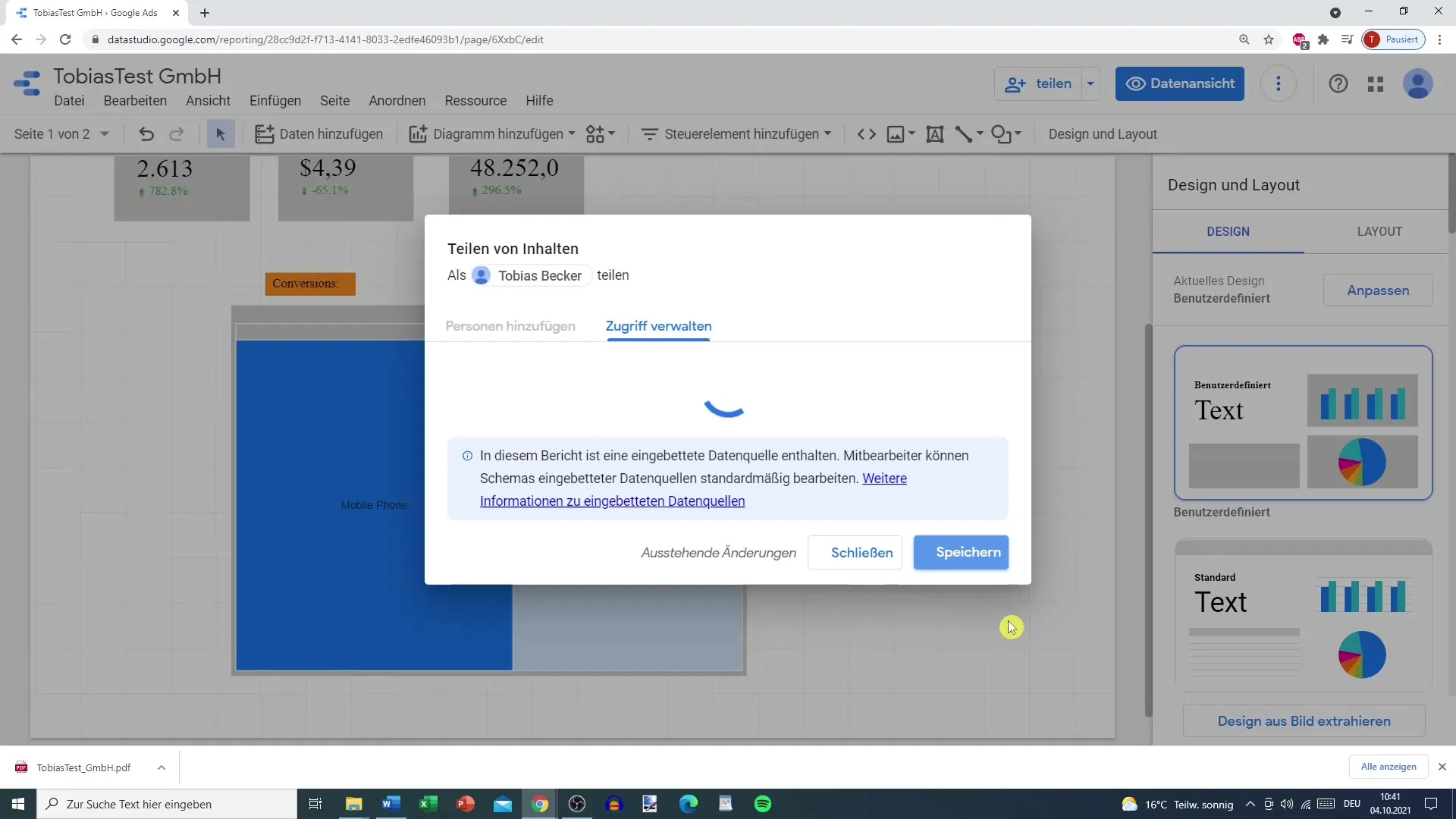
Task: Click the cursor/selection tool icon
Action: point(220,133)
